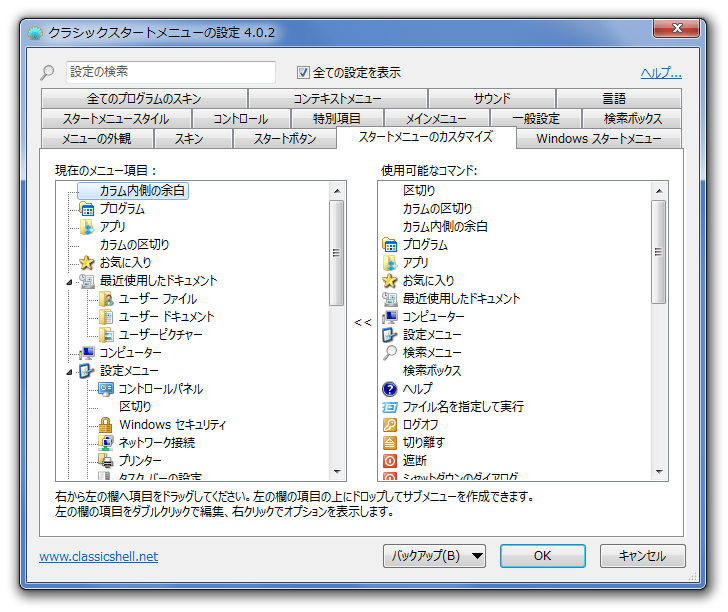Pick the 遮断 power icon

(x=390, y=461)
